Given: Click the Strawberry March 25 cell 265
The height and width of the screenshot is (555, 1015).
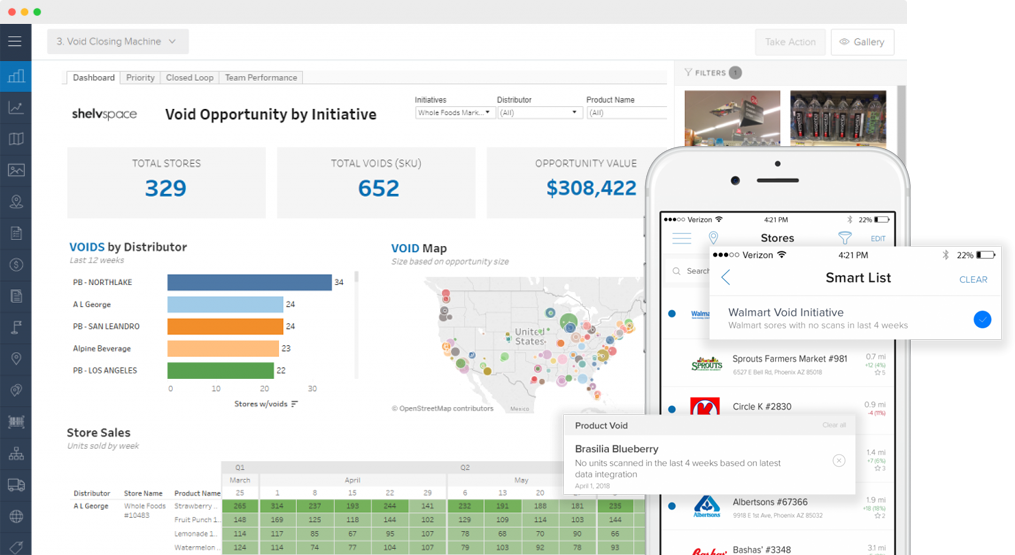Looking at the screenshot, I should coord(240,506).
